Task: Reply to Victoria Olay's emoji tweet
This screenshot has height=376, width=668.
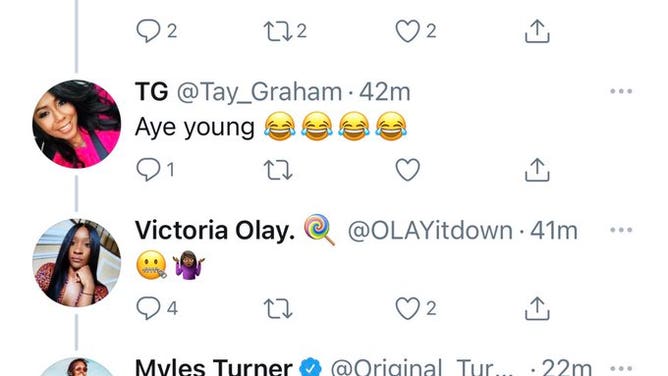Action: click(148, 308)
